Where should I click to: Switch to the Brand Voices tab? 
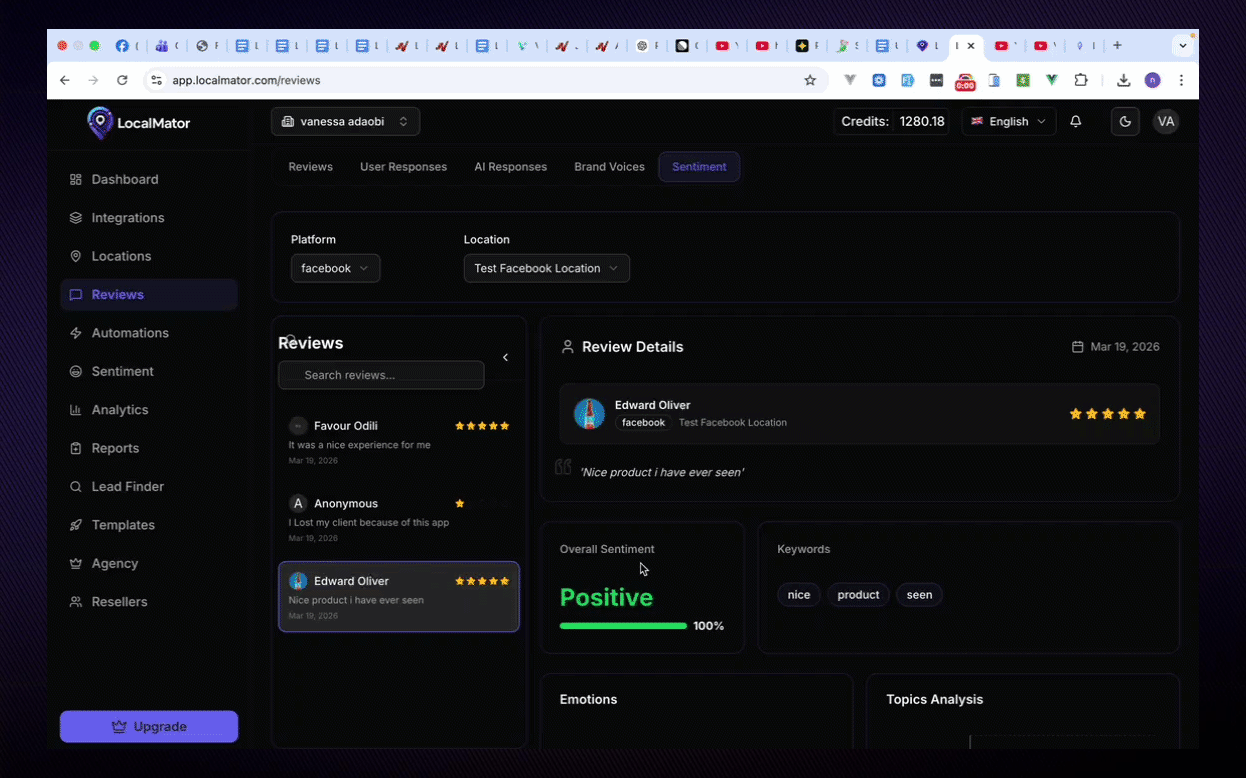coord(609,167)
